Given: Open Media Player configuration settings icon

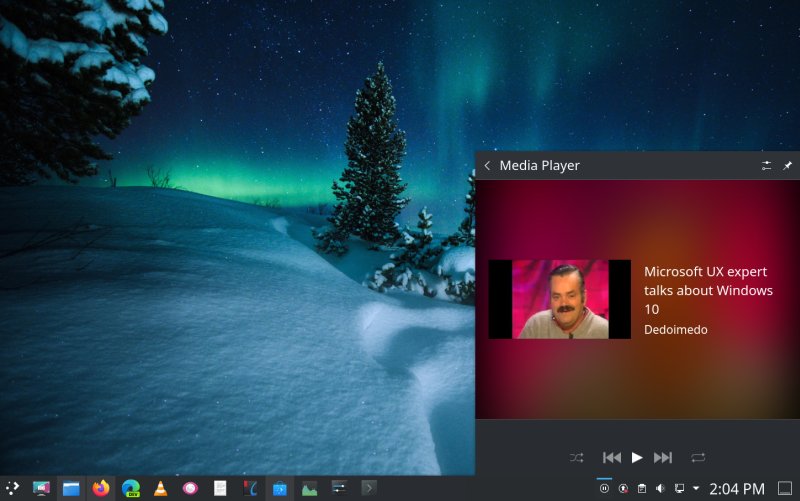Looking at the screenshot, I should [766, 166].
